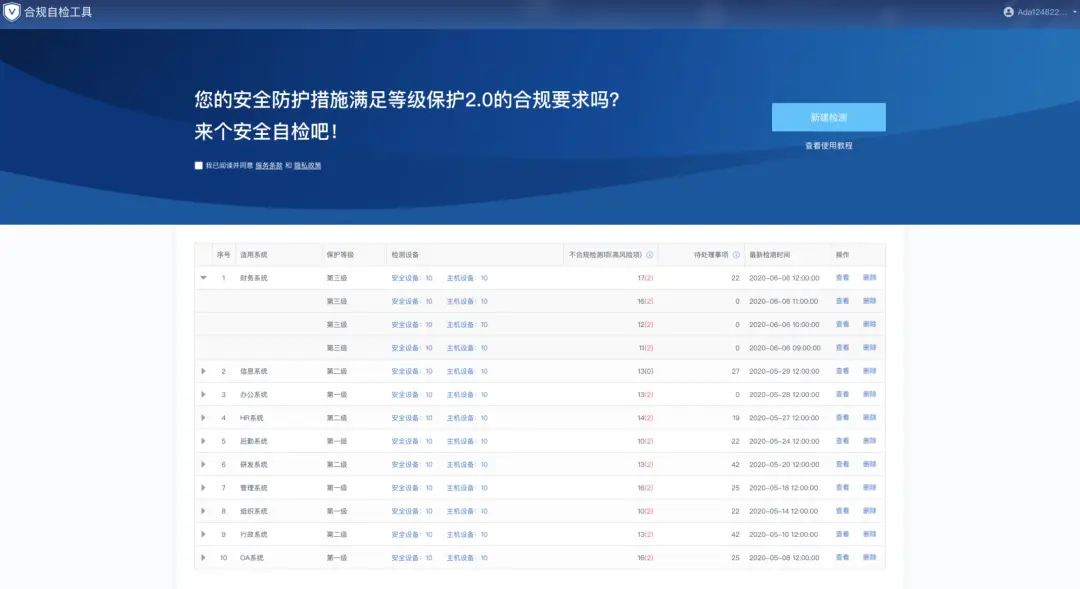Expand the OA系统 row
This screenshot has height=589, width=1080.
[203, 558]
